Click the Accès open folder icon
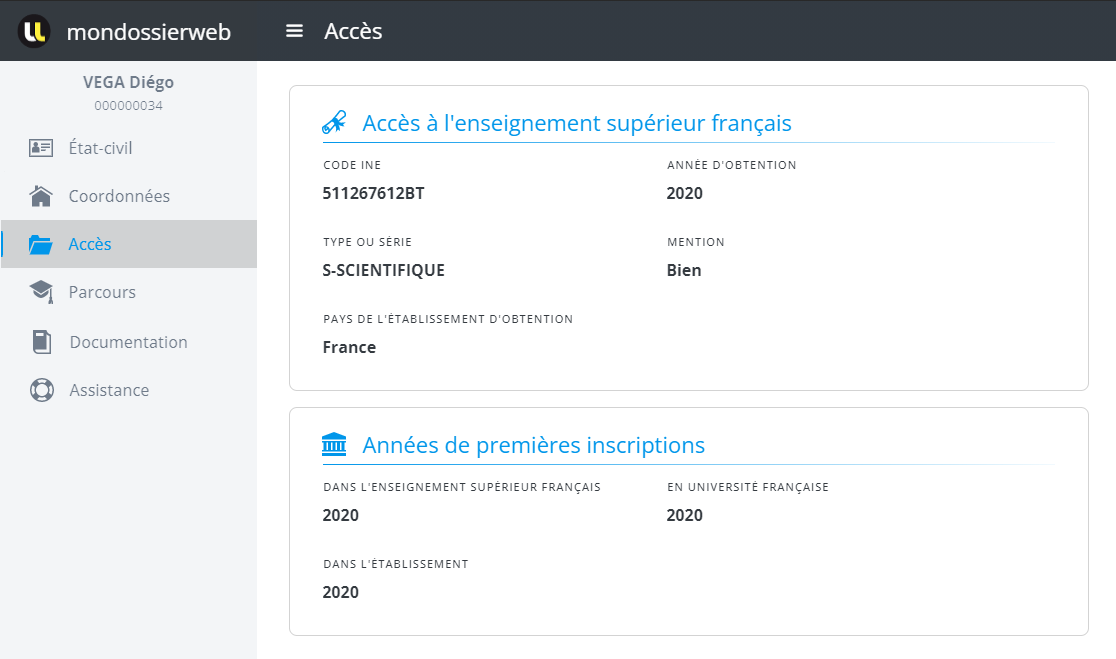 pyautogui.click(x=41, y=244)
